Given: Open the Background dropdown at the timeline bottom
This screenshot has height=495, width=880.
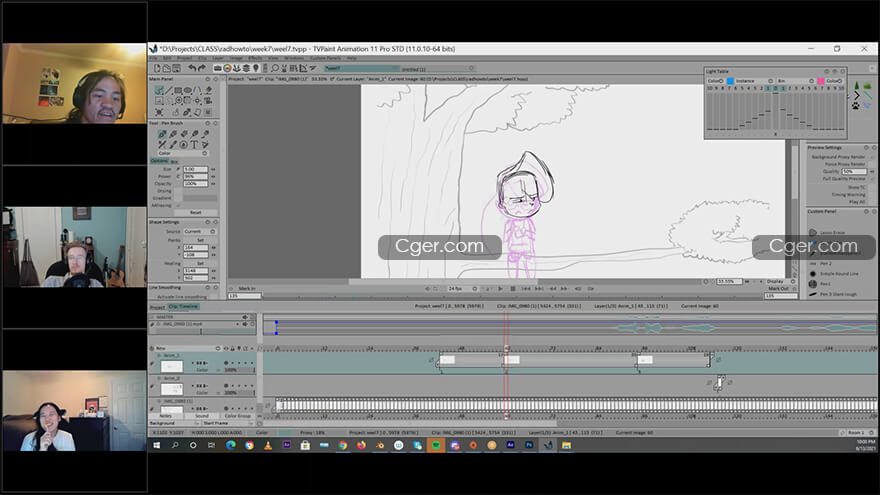Looking at the screenshot, I should (x=173, y=423).
